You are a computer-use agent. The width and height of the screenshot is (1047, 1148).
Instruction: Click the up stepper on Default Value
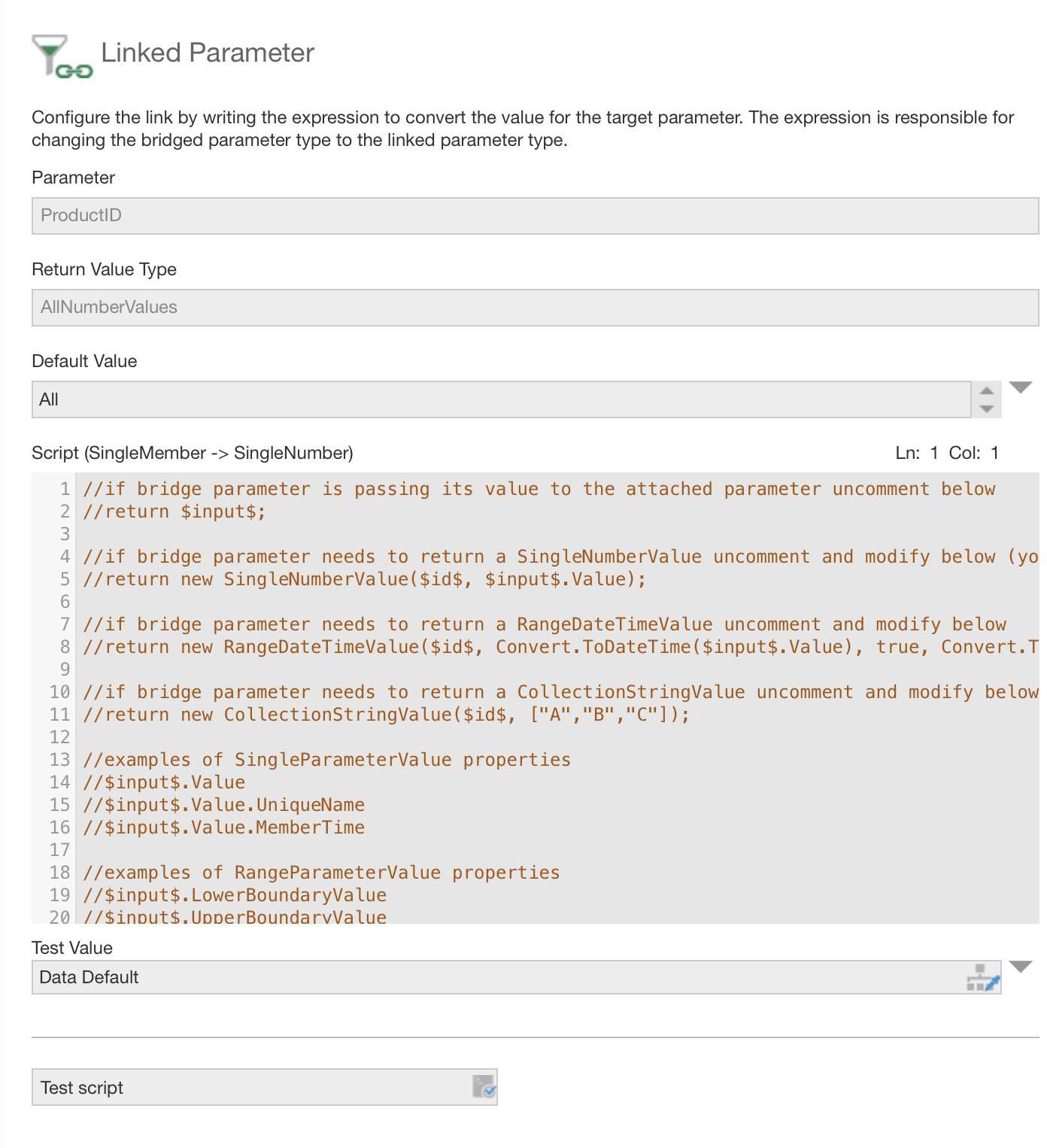(x=987, y=391)
